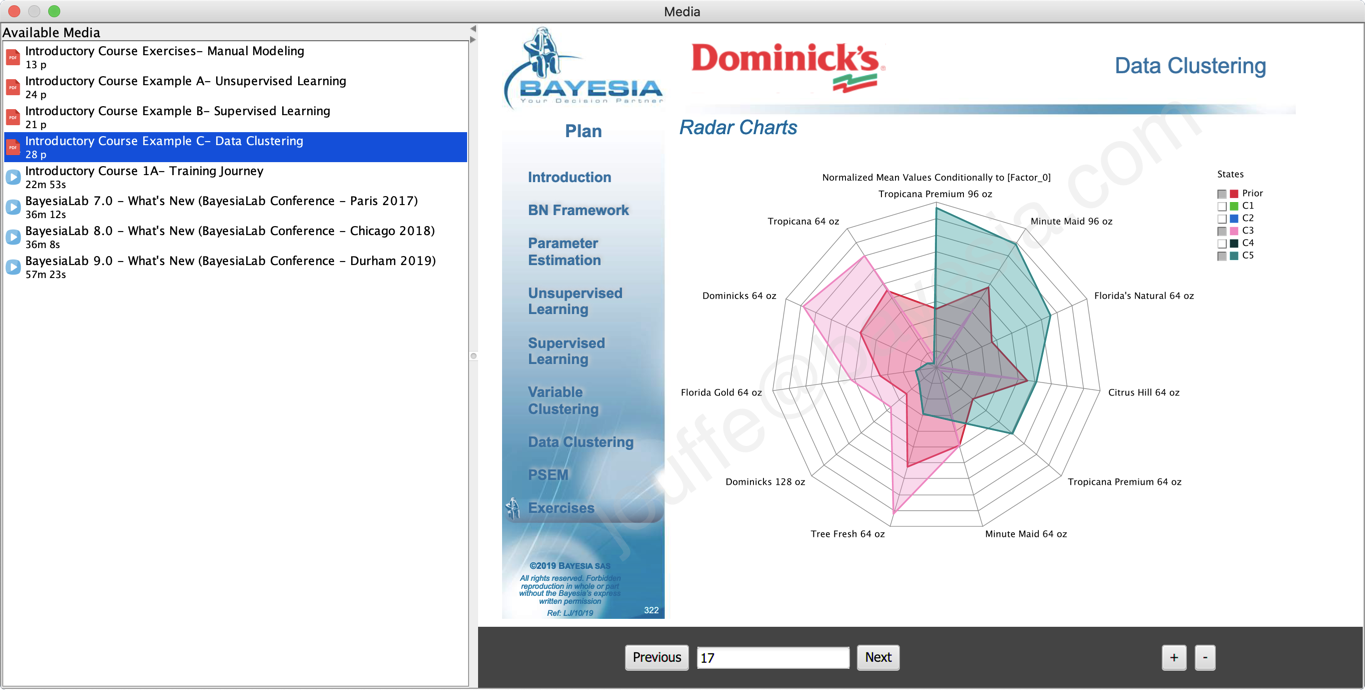The image size is (1365, 690).
Task: Click the teal C5 color swatch
Action: 1234,256
